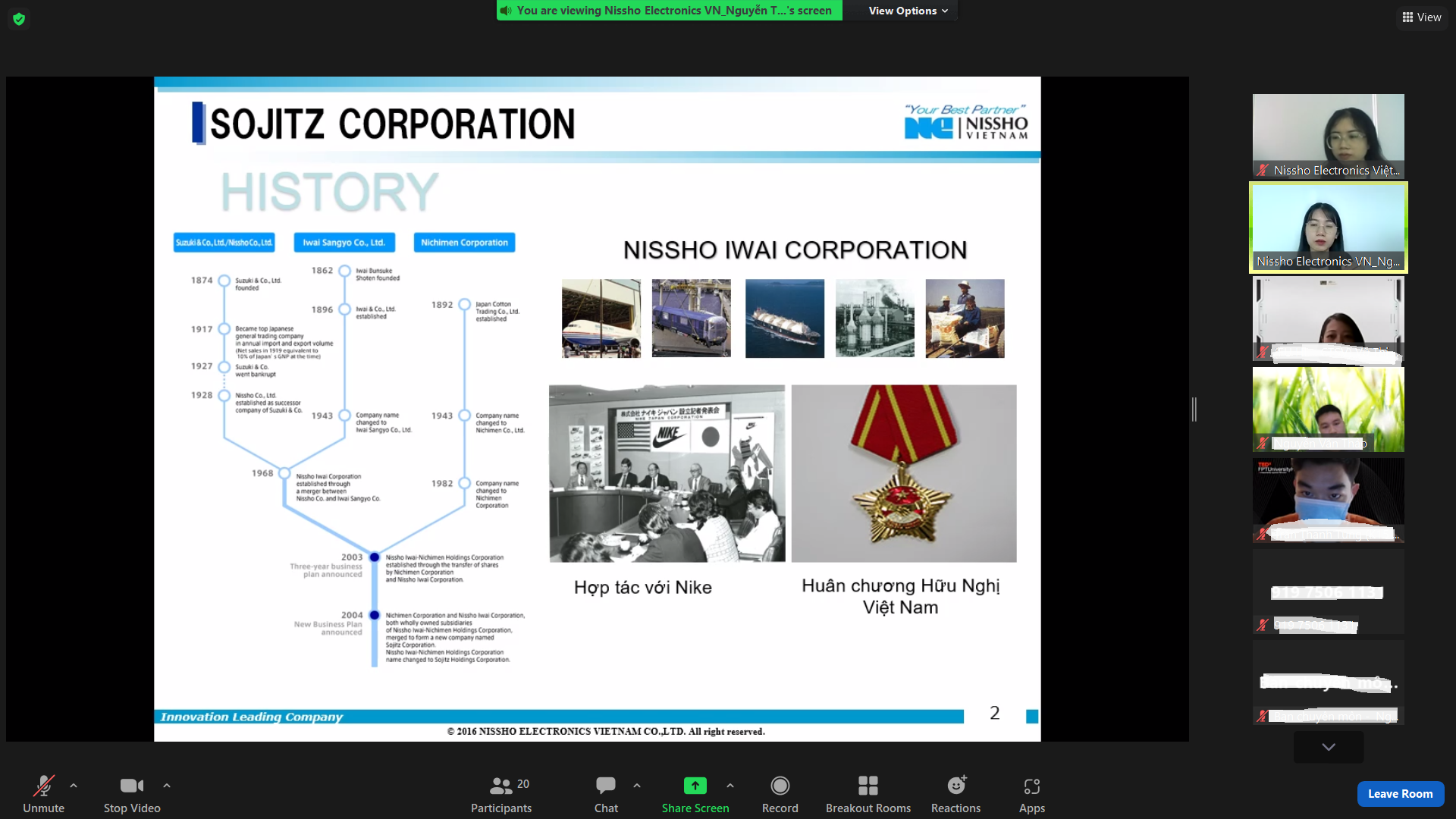Click the train photo in slide

(x=692, y=318)
